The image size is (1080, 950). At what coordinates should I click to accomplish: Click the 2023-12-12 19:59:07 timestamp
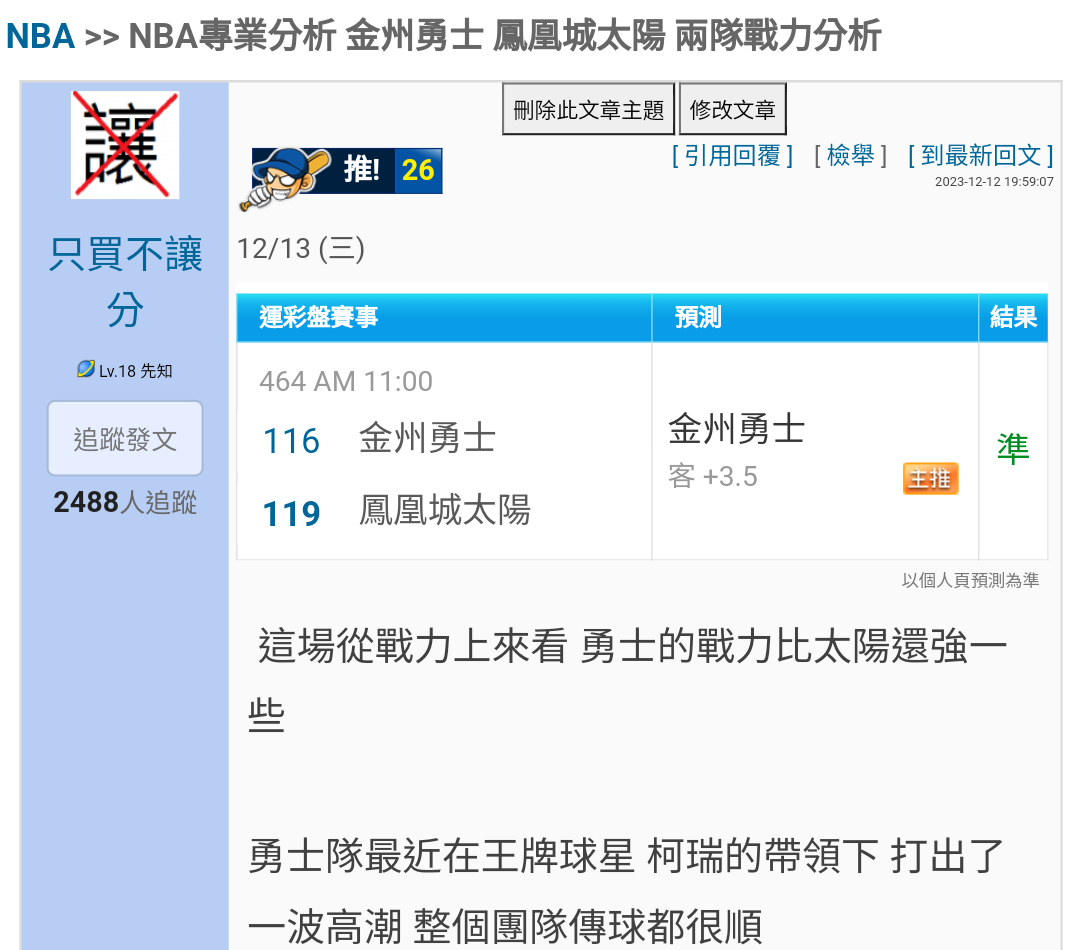pyautogui.click(x=994, y=182)
